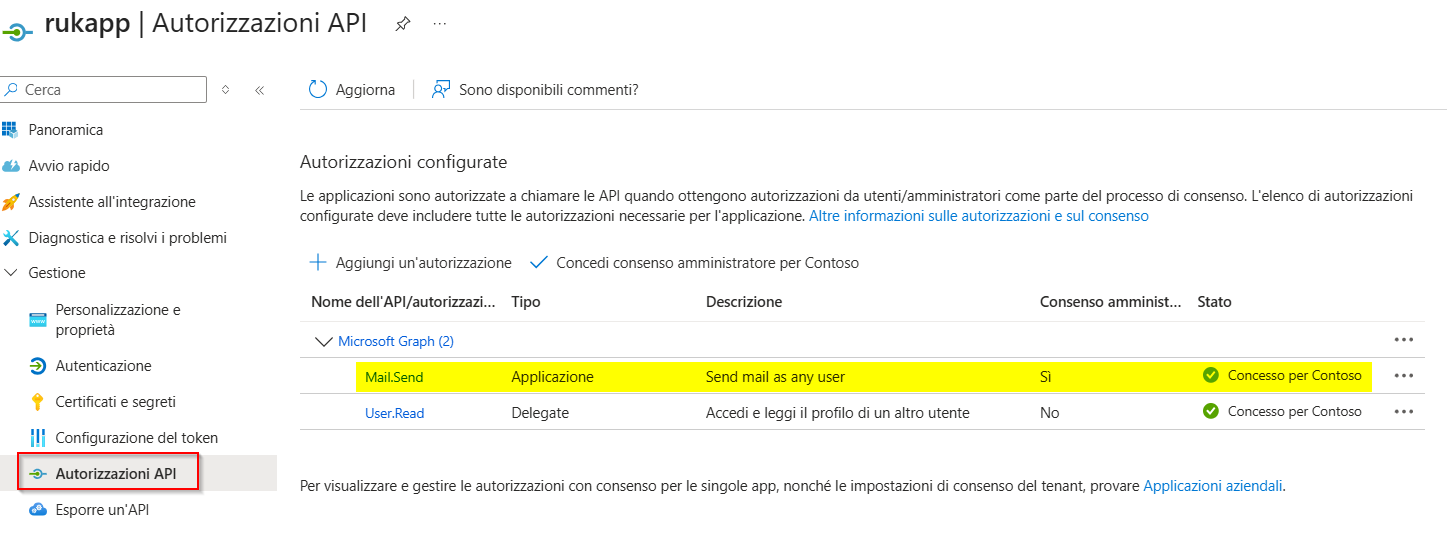
Task: Click the Consenso amministratore column header
Action: click(1111, 302)
